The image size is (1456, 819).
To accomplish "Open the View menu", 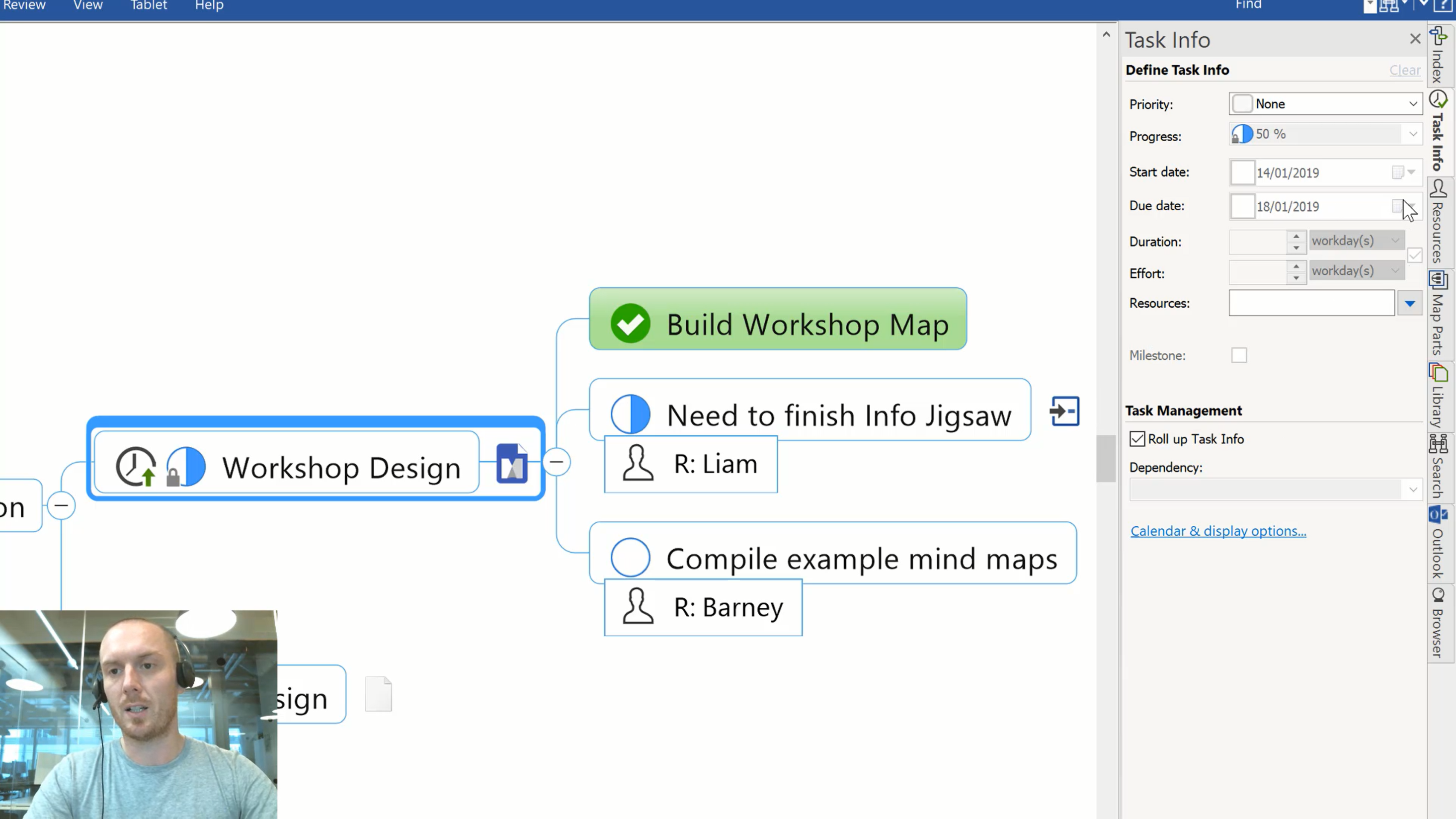I will coord(88,5).
